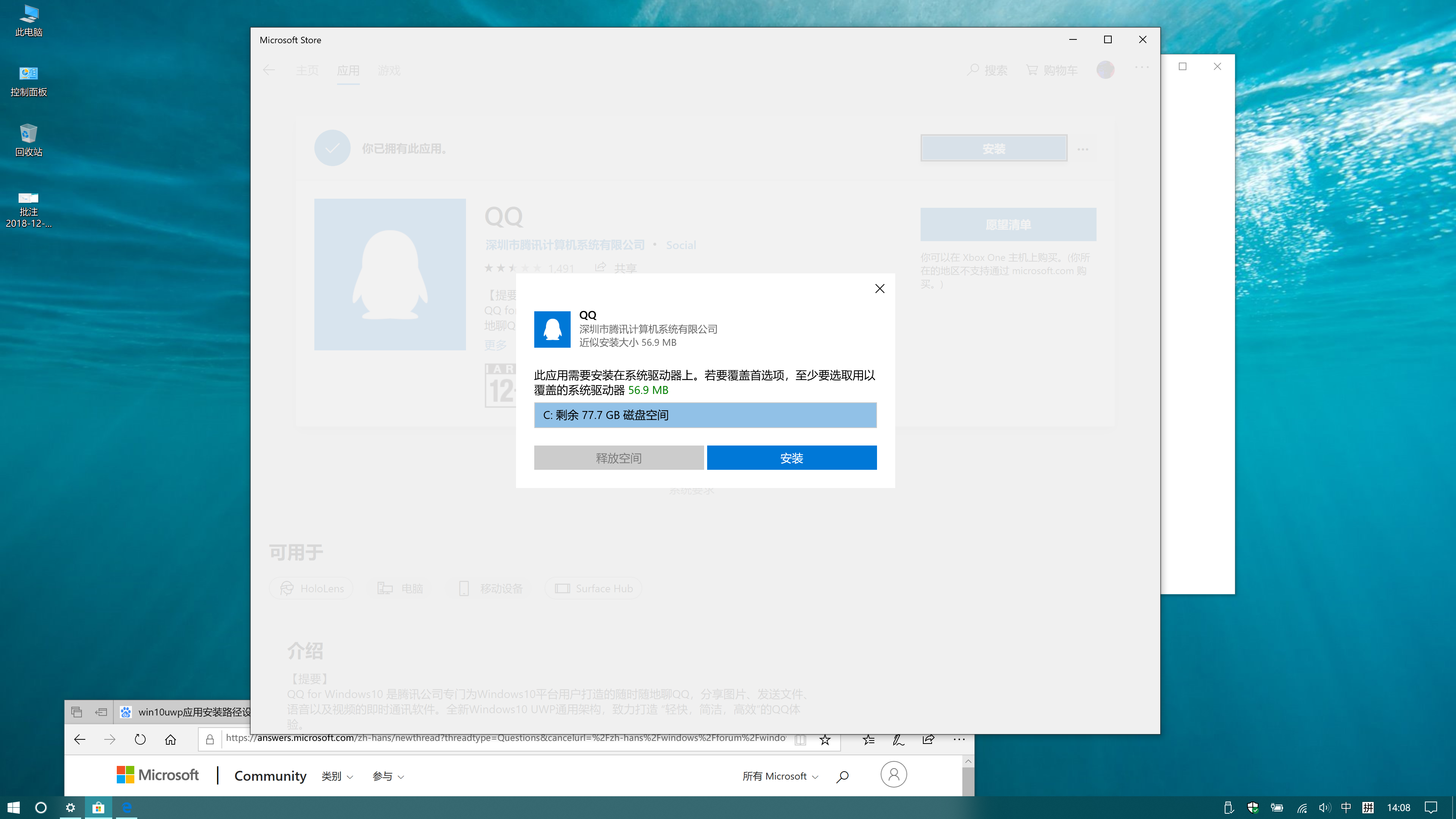
Task: Open the Social category link
Action: pos(681,245)
